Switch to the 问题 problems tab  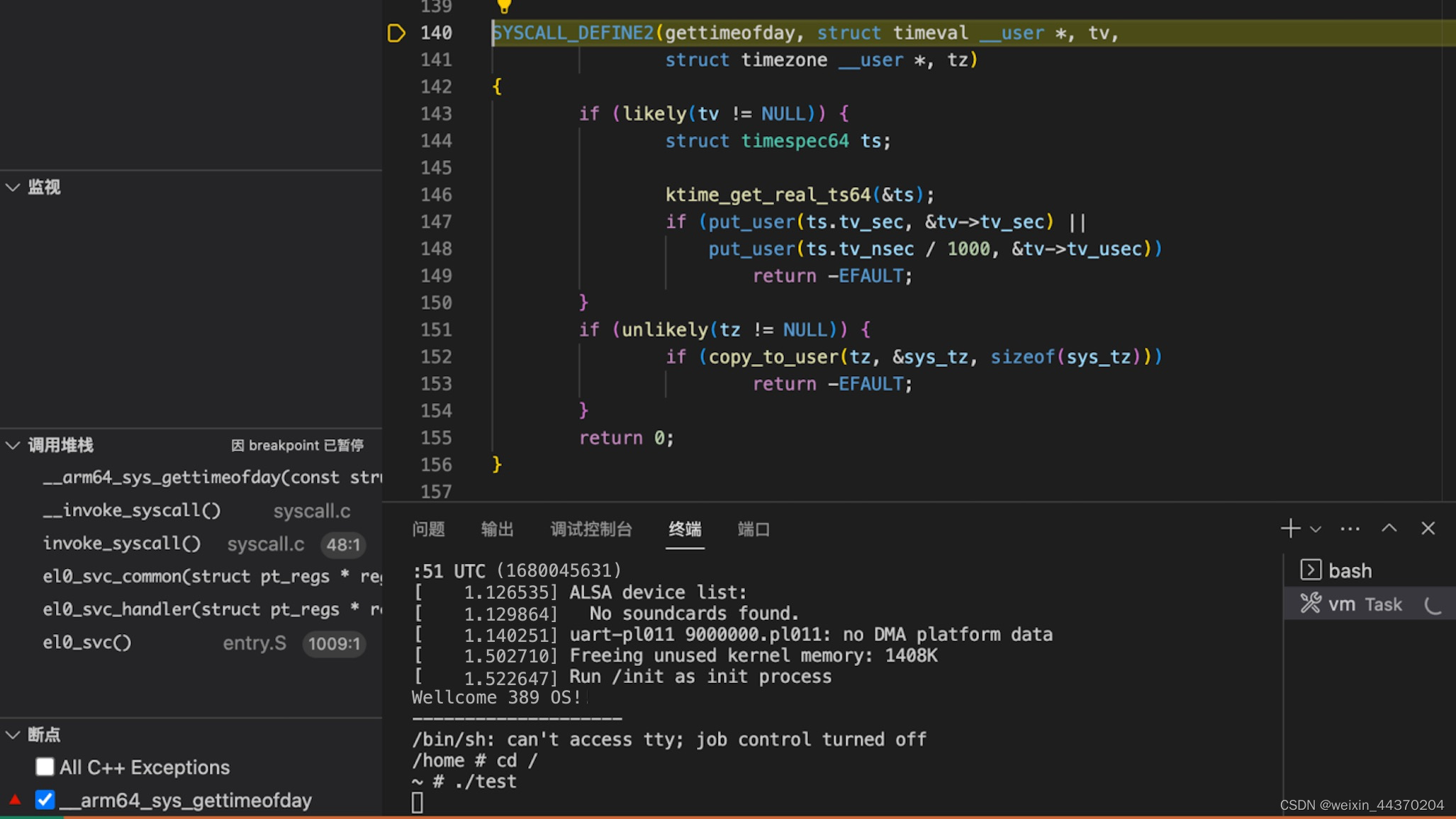pos(428,529)
